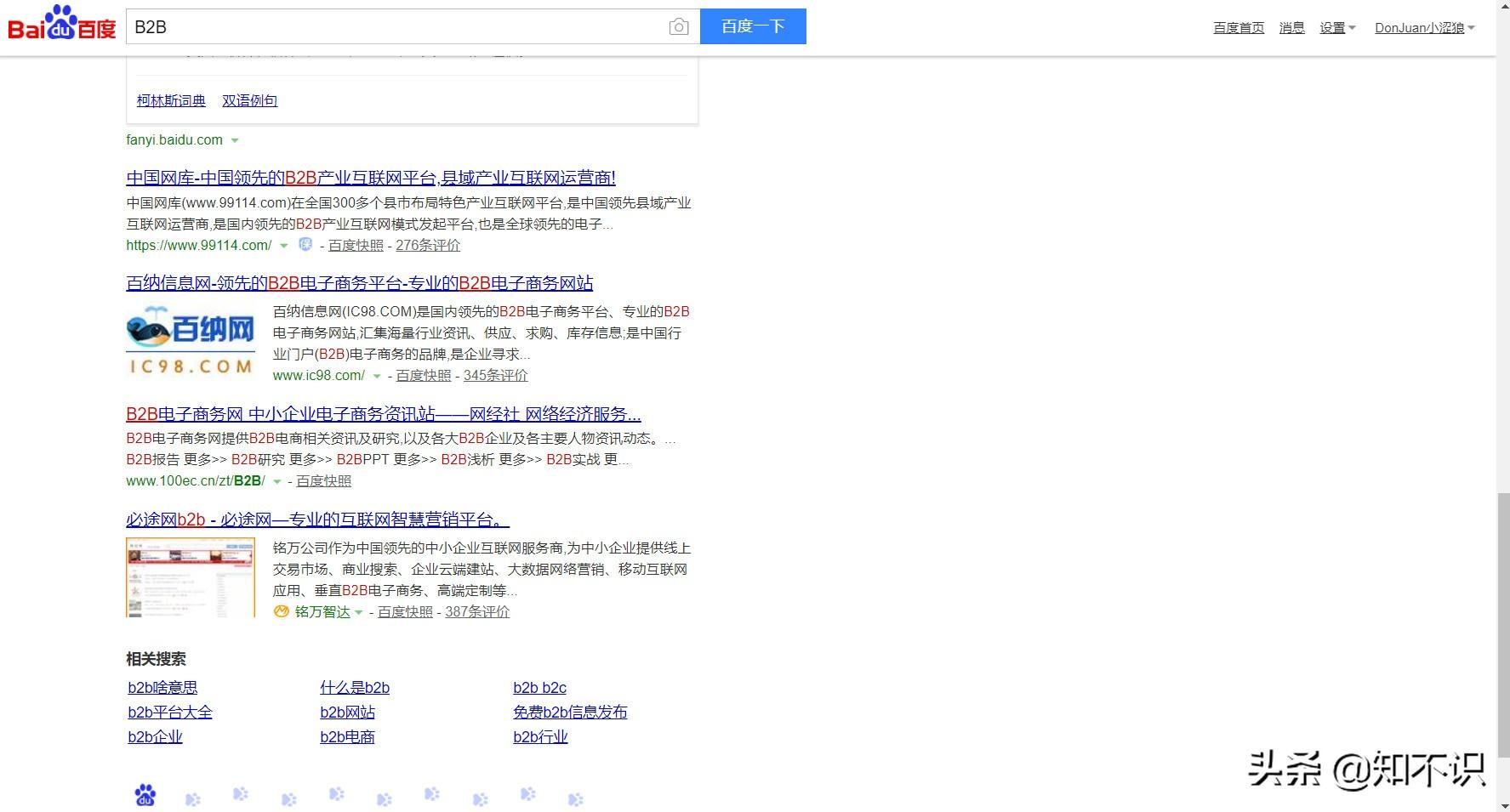
Task: Open the 必途网 screenshot thumbnail
Action: tap(191, 577)
